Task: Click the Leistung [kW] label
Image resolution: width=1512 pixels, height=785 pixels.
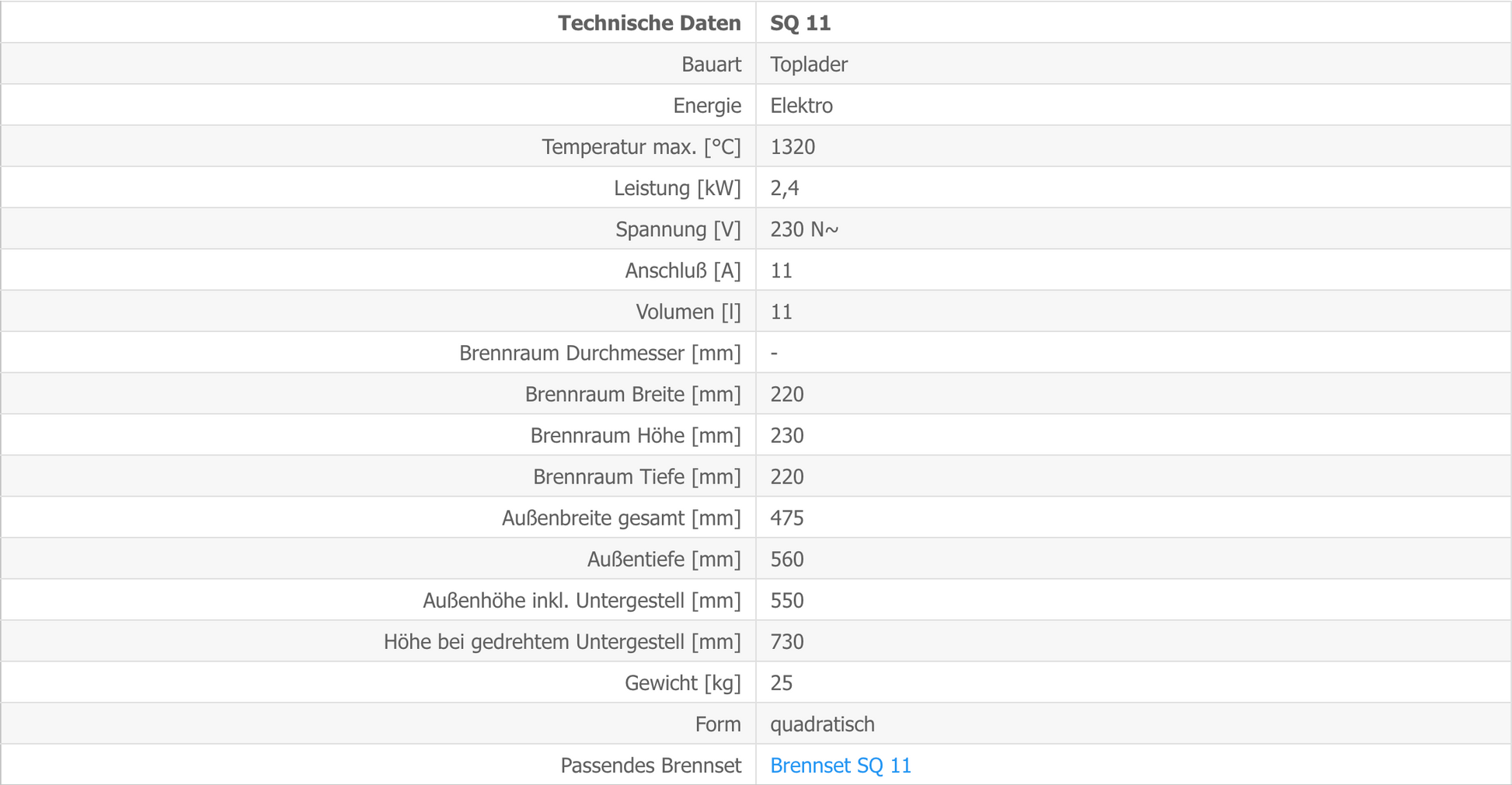Action: [678, 188]
